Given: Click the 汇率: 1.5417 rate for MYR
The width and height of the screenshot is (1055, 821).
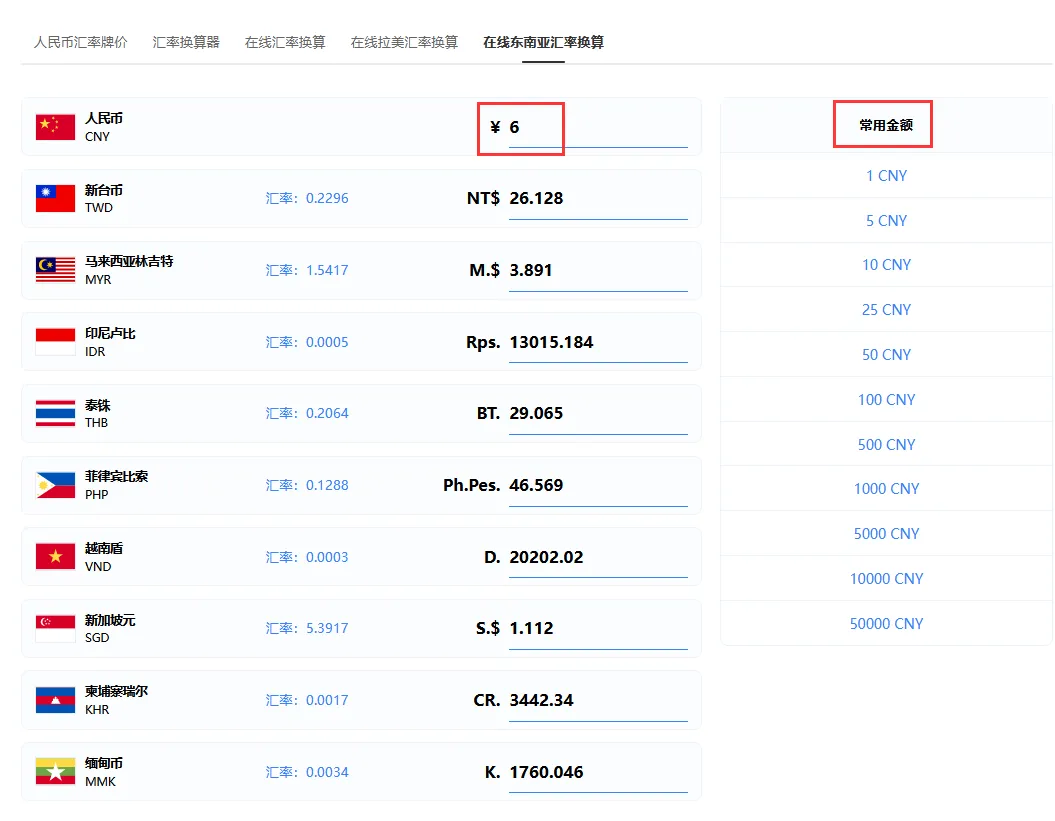Looking at the screenshot, I should point(307,271).
